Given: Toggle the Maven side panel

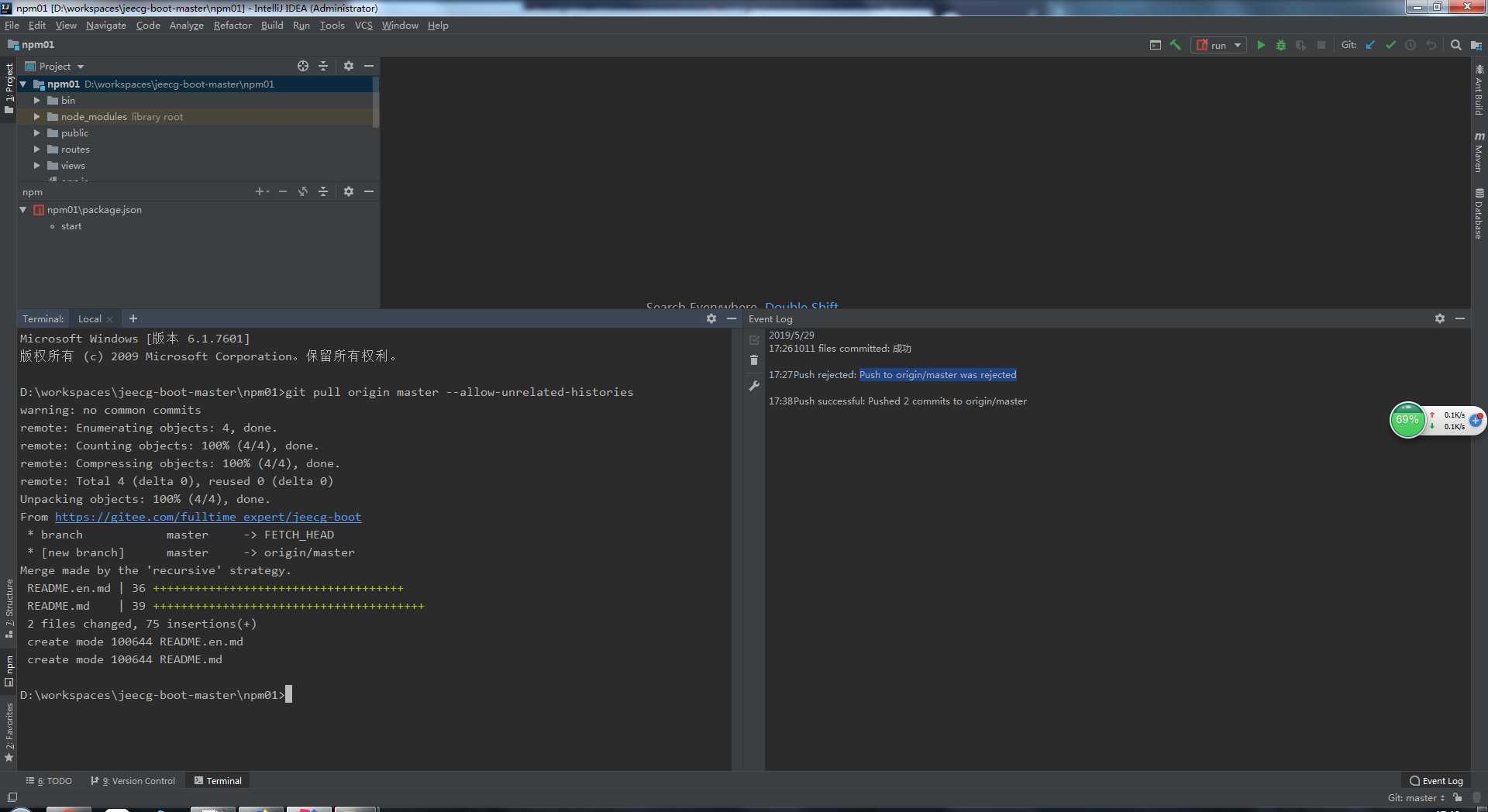Looking at the screenshot, I should (1479, 152).
